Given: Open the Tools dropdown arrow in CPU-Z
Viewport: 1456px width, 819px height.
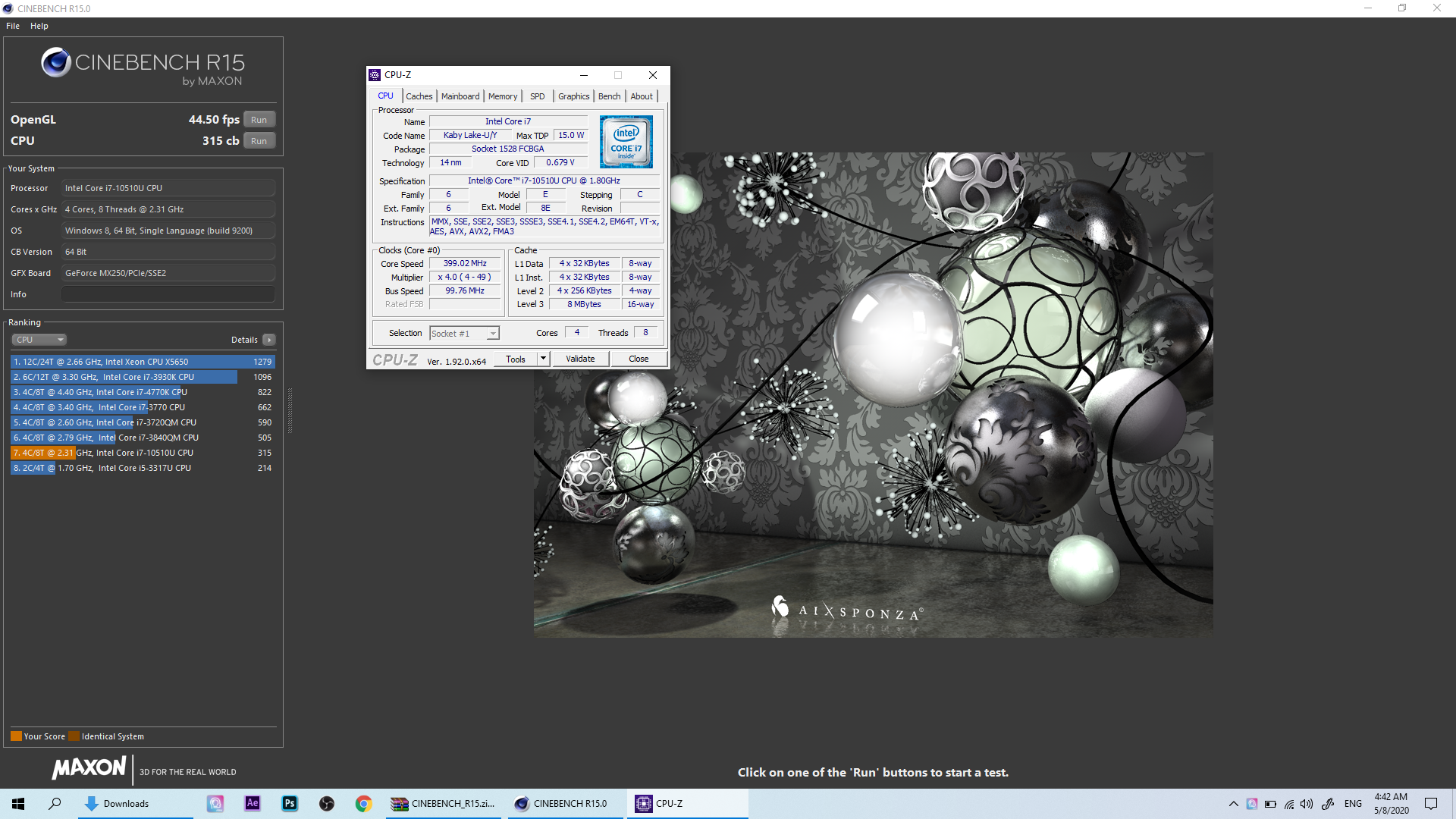Looking at the screenshot, I should (x=543, y=359).
